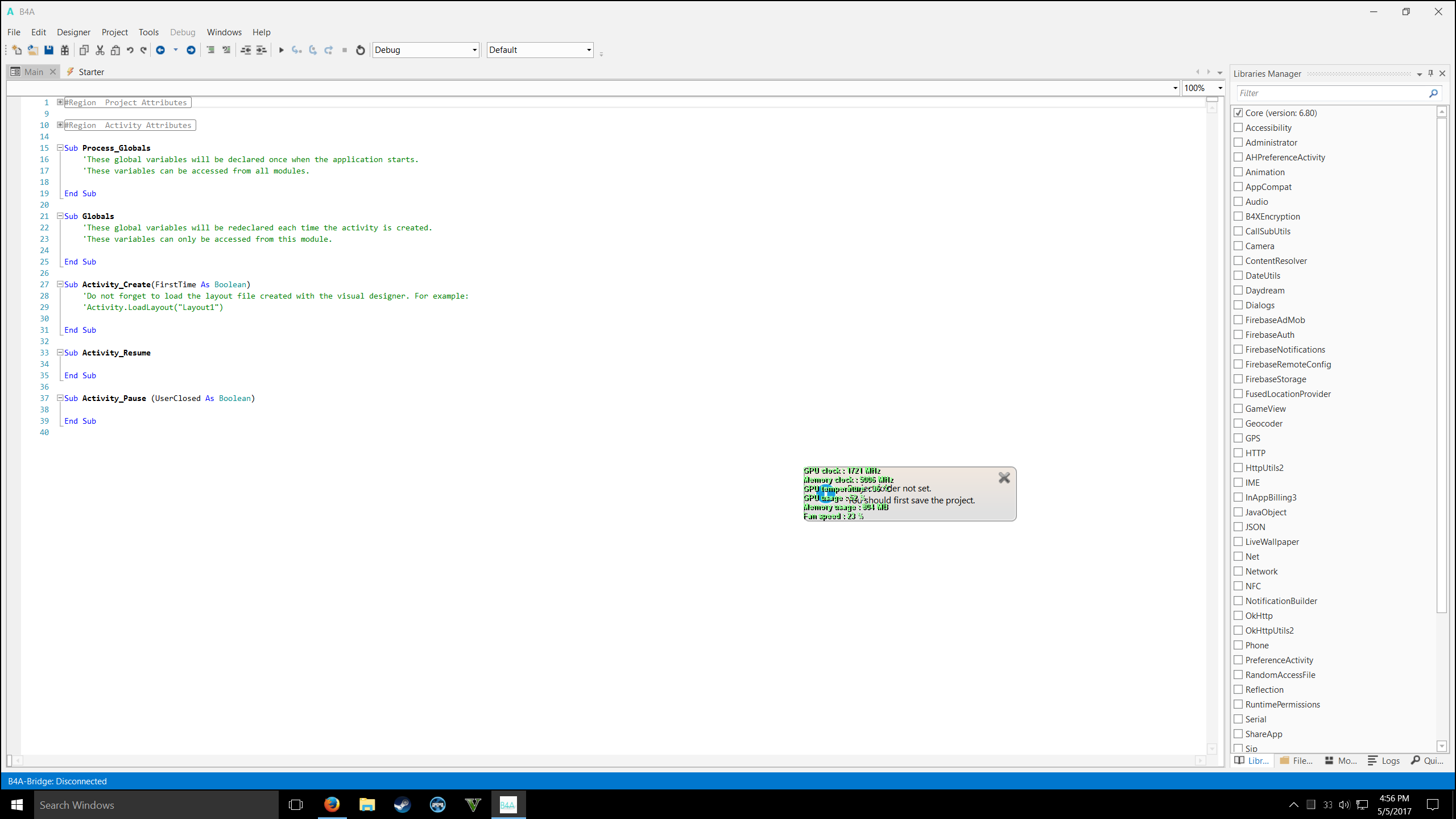
Task: Click the Save project toolbar icon
Action: 49,50
